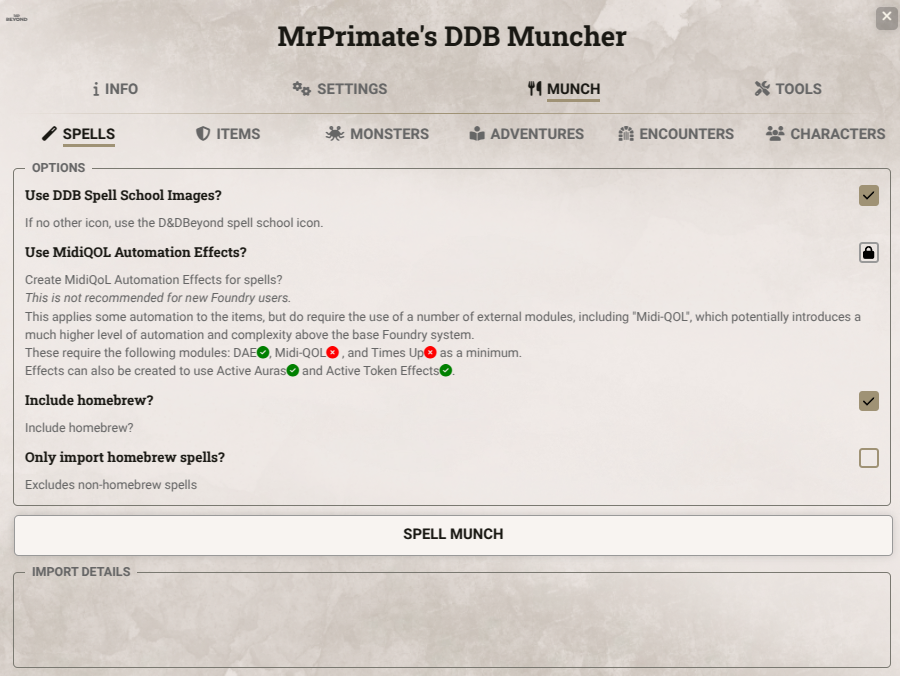Click the info icon beside INFO
Image resolution: width=900 pixels, height=676 pixels.
point(96,89)
